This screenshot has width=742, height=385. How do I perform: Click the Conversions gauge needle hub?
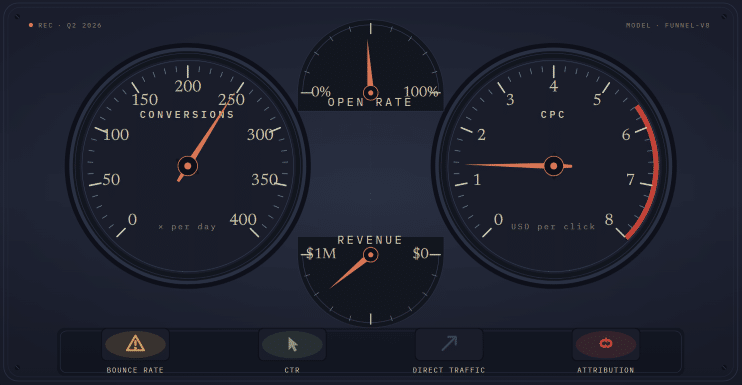pyautogui.click(x=188, y=166)
